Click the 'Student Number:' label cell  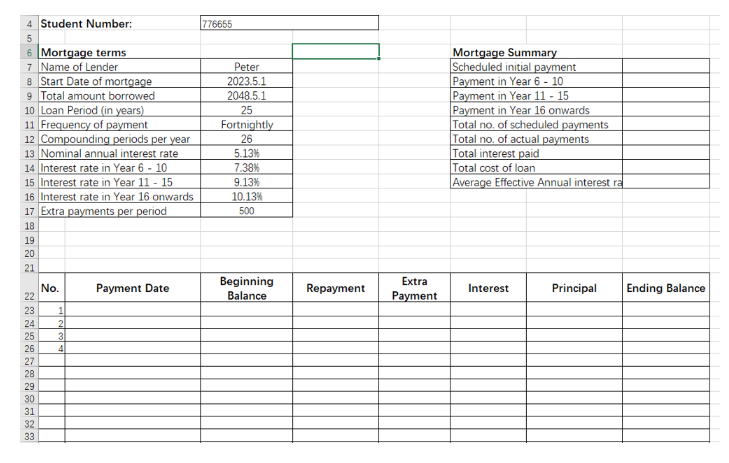click(x=119, y=23)
